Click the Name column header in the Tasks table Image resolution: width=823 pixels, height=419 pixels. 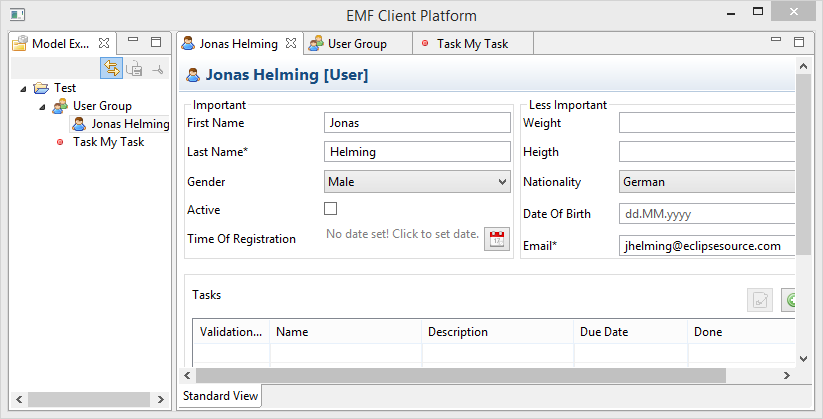click(x=345, y=332)
